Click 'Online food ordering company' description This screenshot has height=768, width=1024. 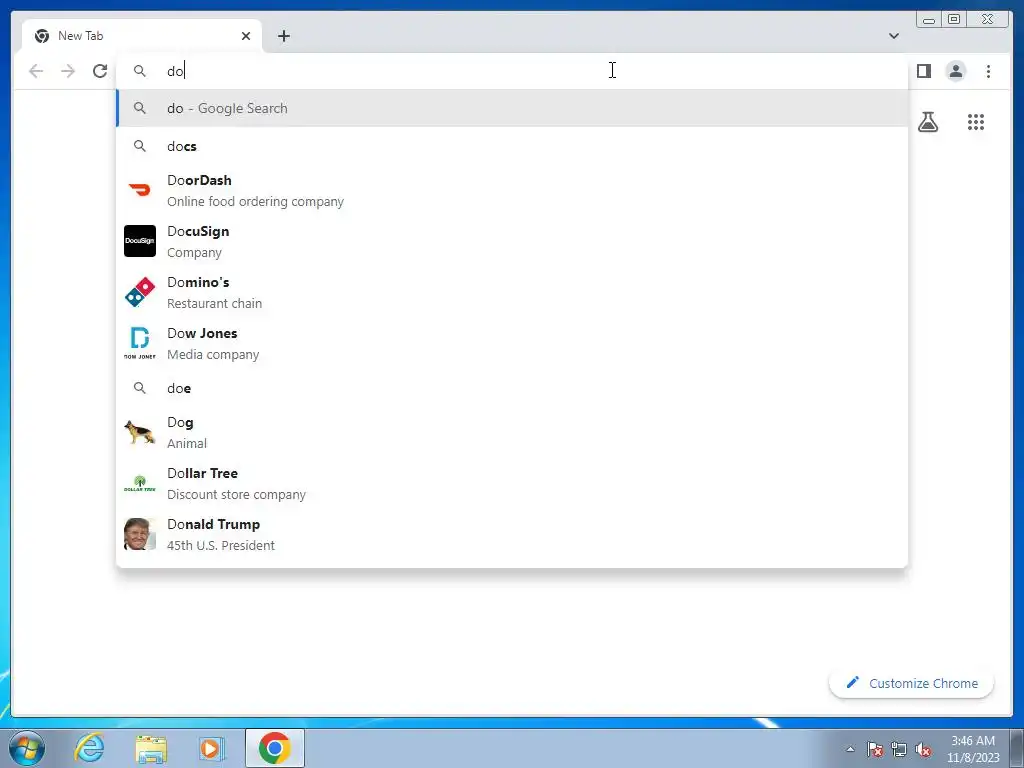pyautogui.click(x=255, y=202)
